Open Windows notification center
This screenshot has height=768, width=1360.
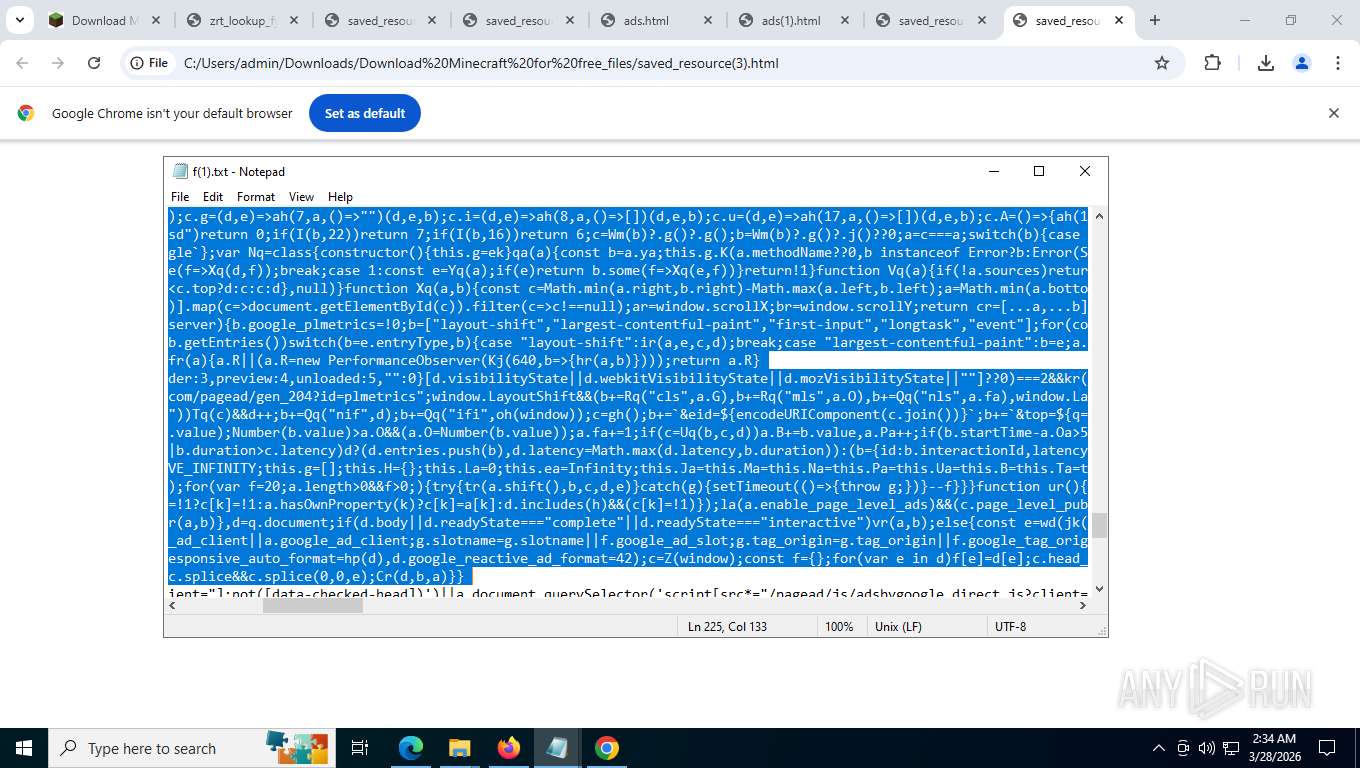1327,748
